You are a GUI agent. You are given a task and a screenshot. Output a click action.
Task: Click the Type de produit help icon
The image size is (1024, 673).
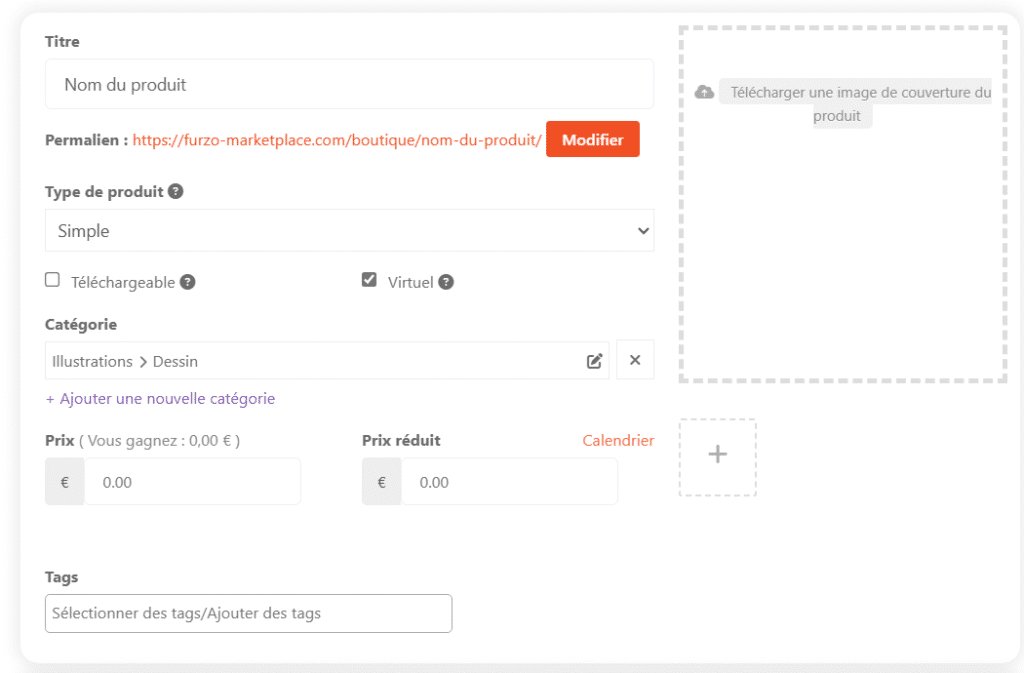click(x=175, y=191)
